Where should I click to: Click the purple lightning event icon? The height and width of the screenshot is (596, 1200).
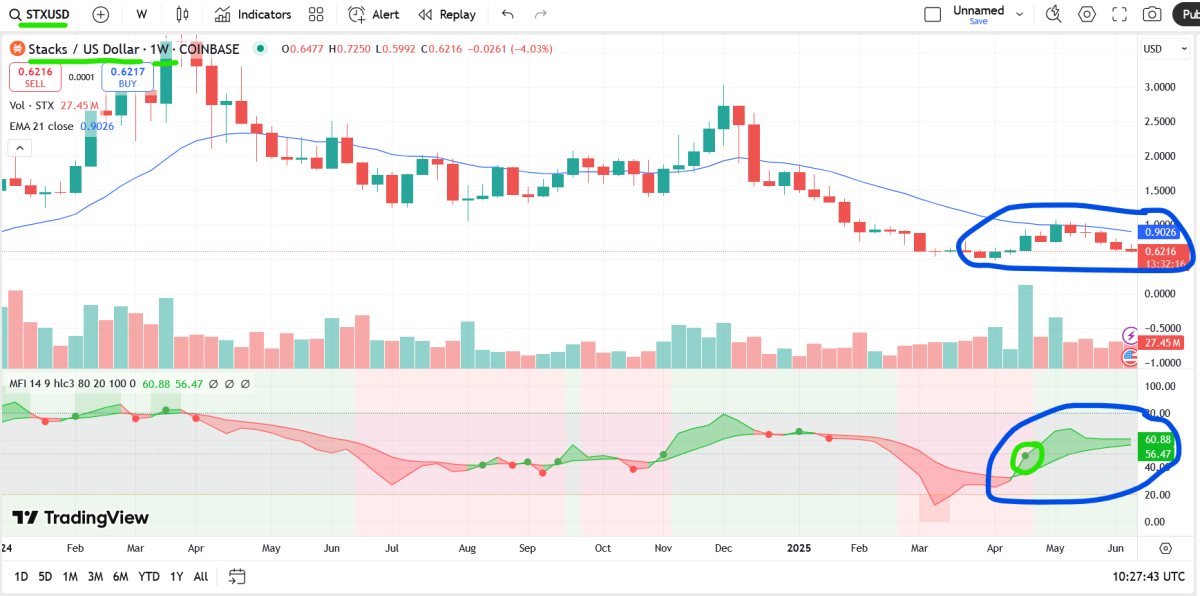tap(1131, 335)
